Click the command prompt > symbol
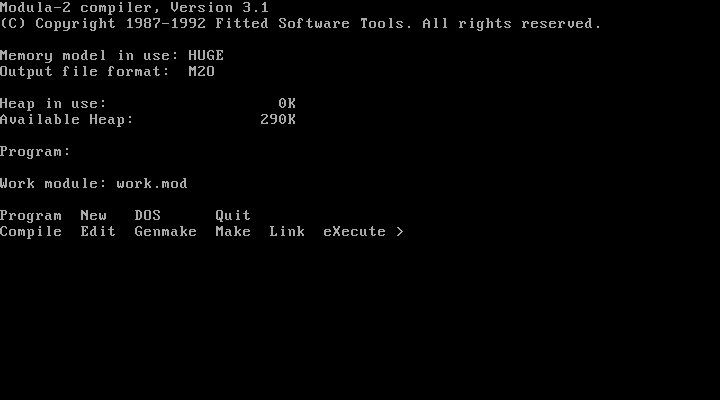The image size is (720, 400). (x=400, y=232)
